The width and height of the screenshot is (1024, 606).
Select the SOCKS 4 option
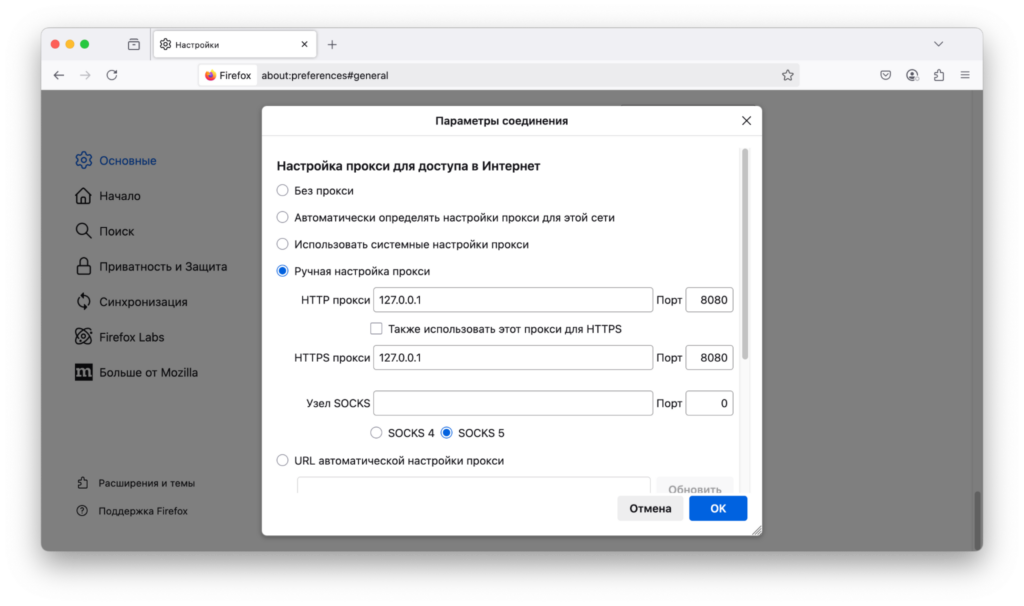point(376,432)
